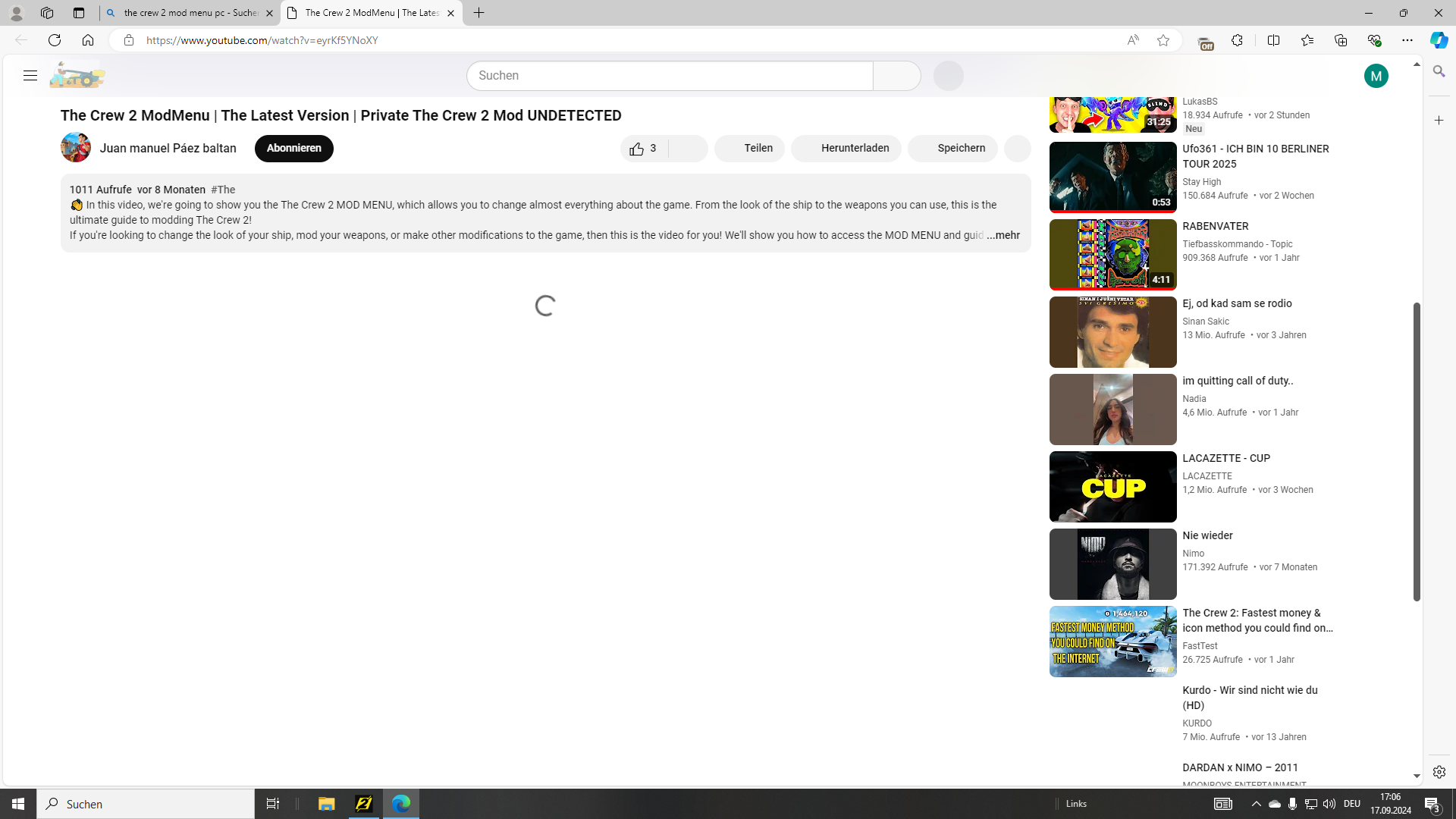Expand description with ...mehr
1456x819 pixels.
click(1003, 236)
